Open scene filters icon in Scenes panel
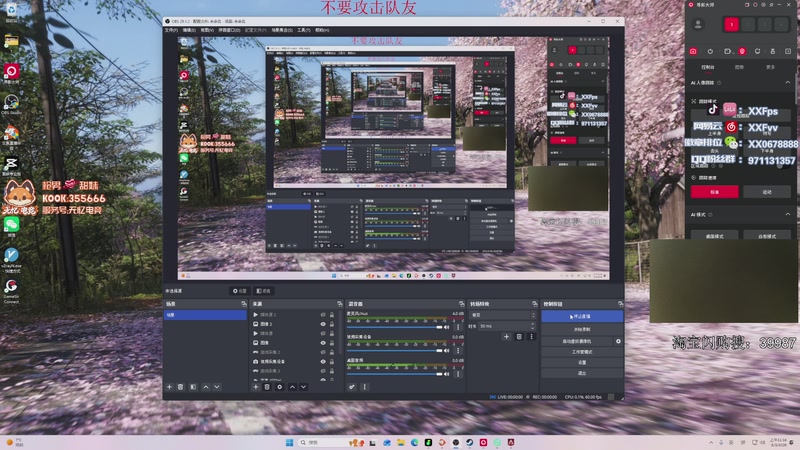This screenshot has height=450, width=800. [193, 387]
